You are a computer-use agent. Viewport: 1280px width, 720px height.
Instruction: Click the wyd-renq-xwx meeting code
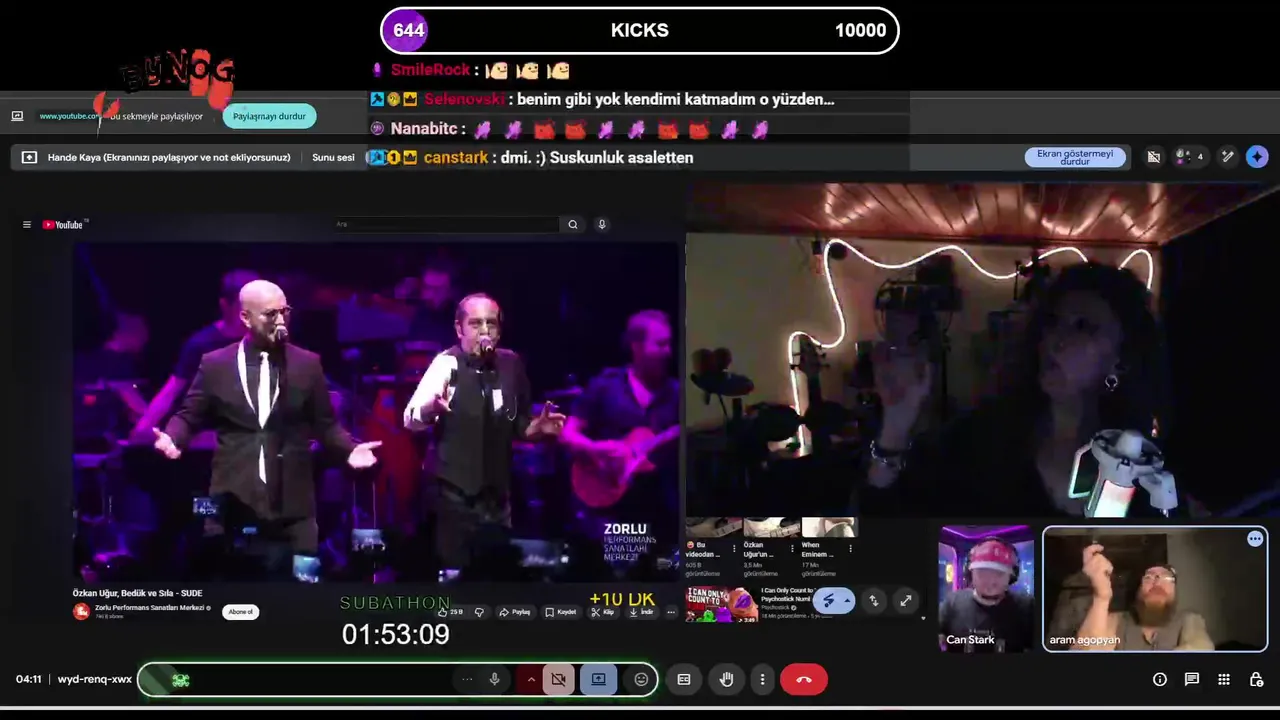click(x=95, y=679)
